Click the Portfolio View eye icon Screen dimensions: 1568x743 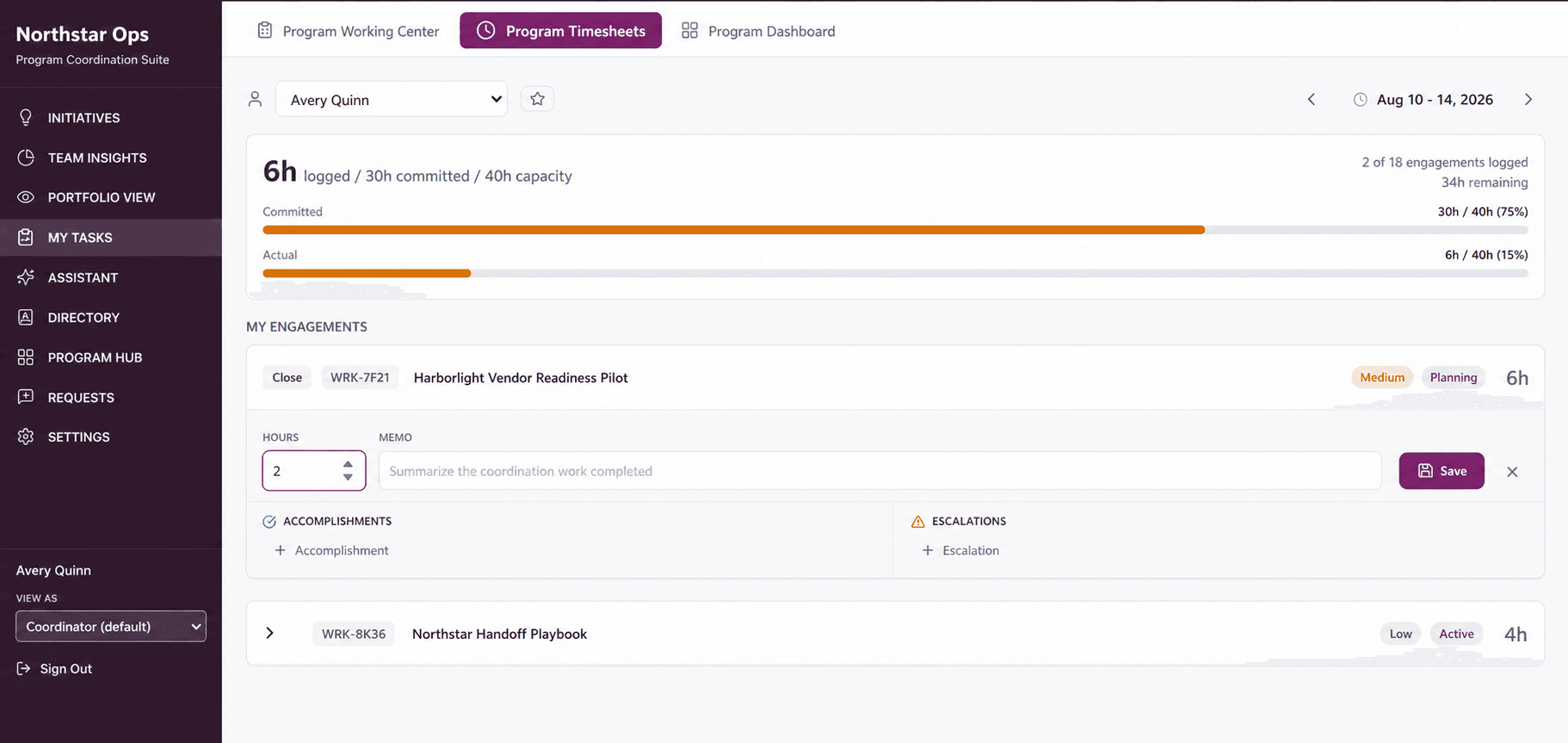coord(26,197)
